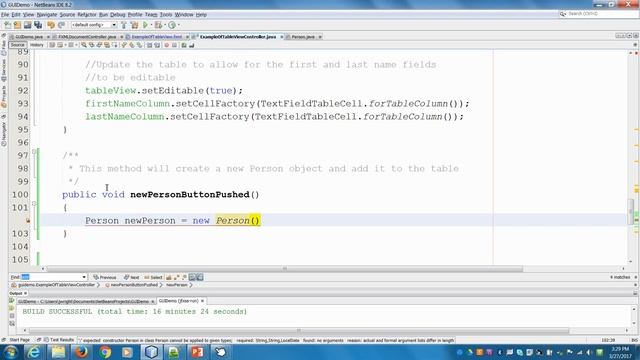Click the Uncomment editor toolbar icon
640x360 pixels.
[x=191, y=45]
